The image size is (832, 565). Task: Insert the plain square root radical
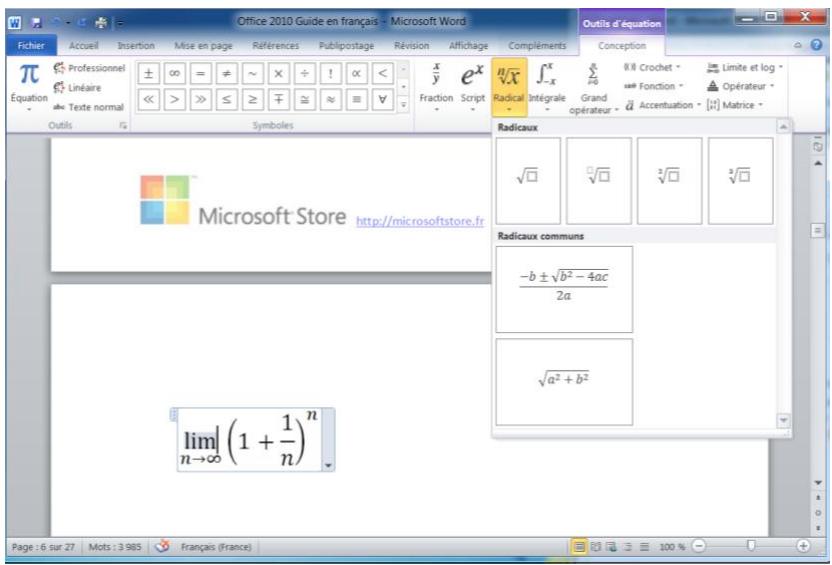pos(528,181)
